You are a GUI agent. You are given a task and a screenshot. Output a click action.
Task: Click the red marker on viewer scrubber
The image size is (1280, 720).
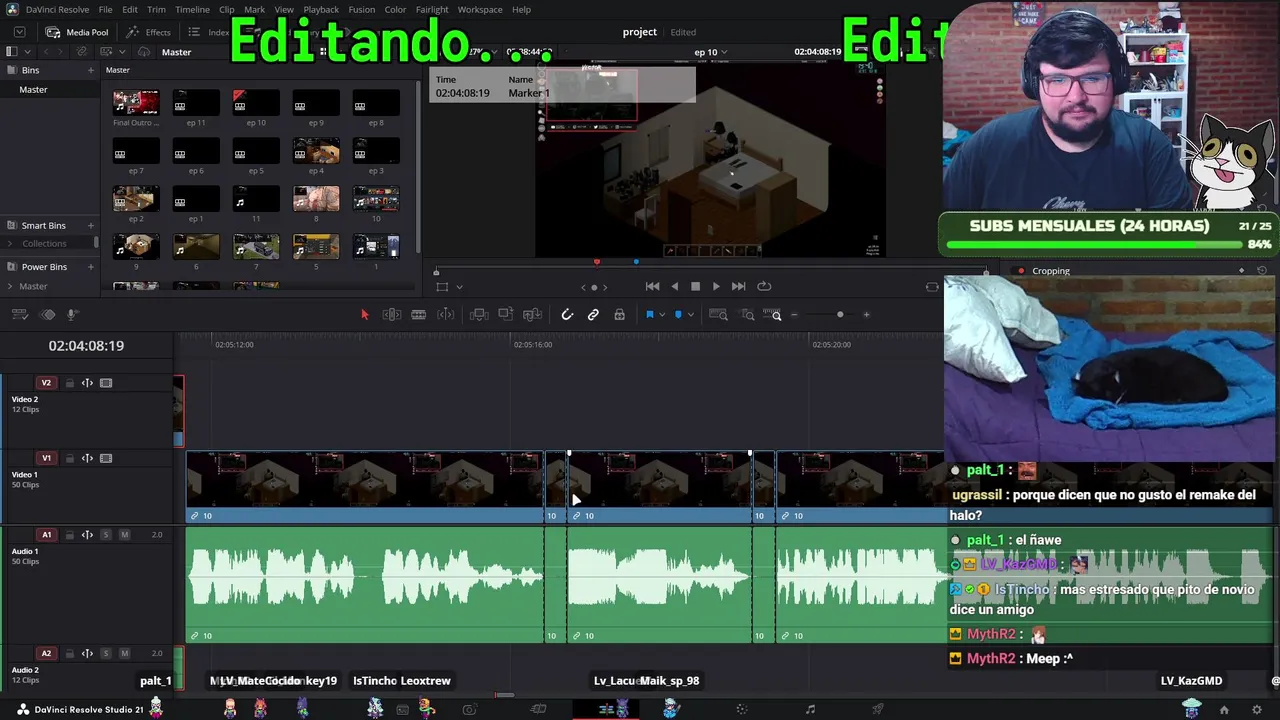pyautogui.click(x=597, y=262)
